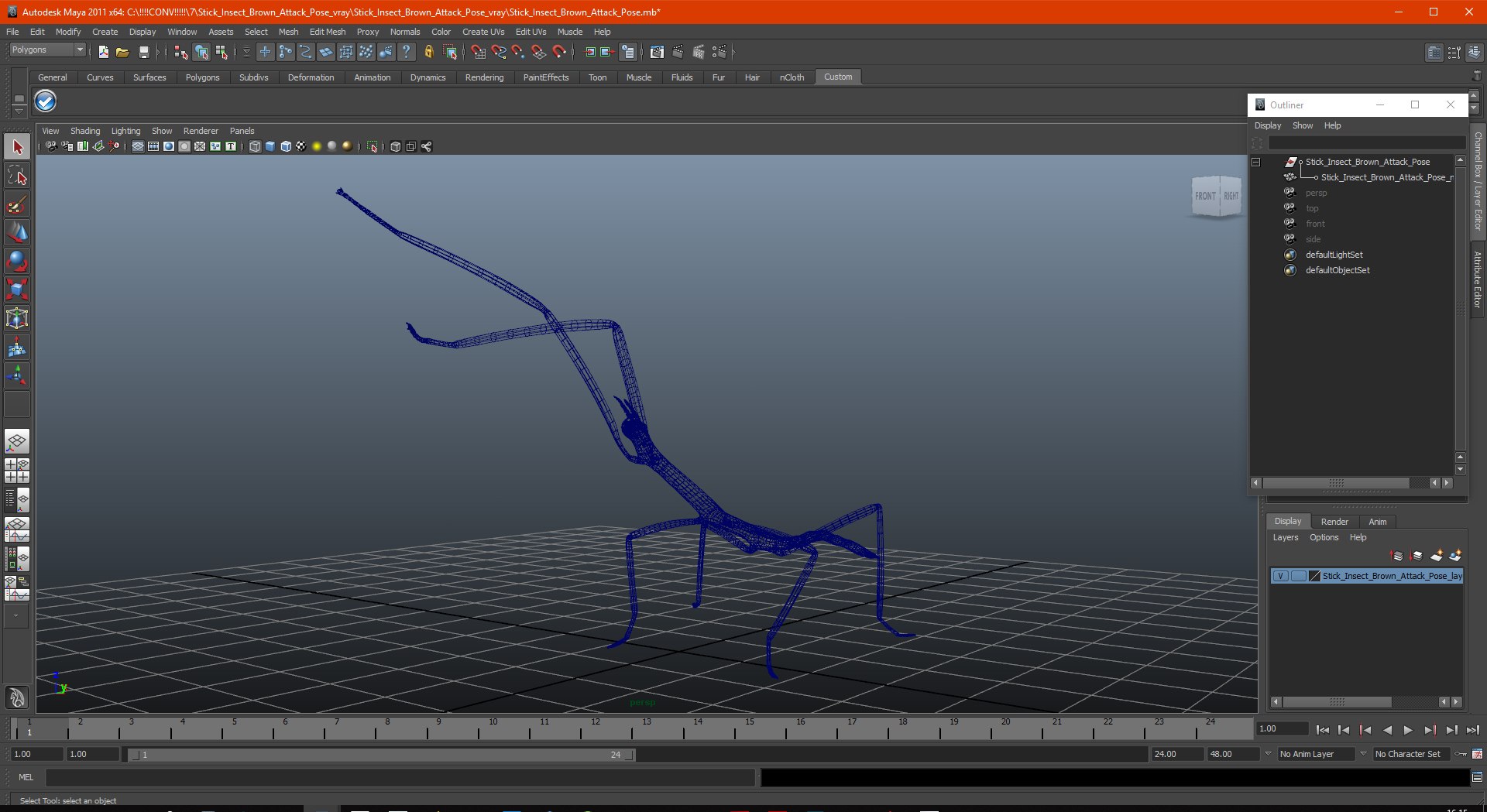Viewport: 1487px width, 812px height.
Task: Select defaultLightSet in the Outliner
Action: [x=1334, y=255]
